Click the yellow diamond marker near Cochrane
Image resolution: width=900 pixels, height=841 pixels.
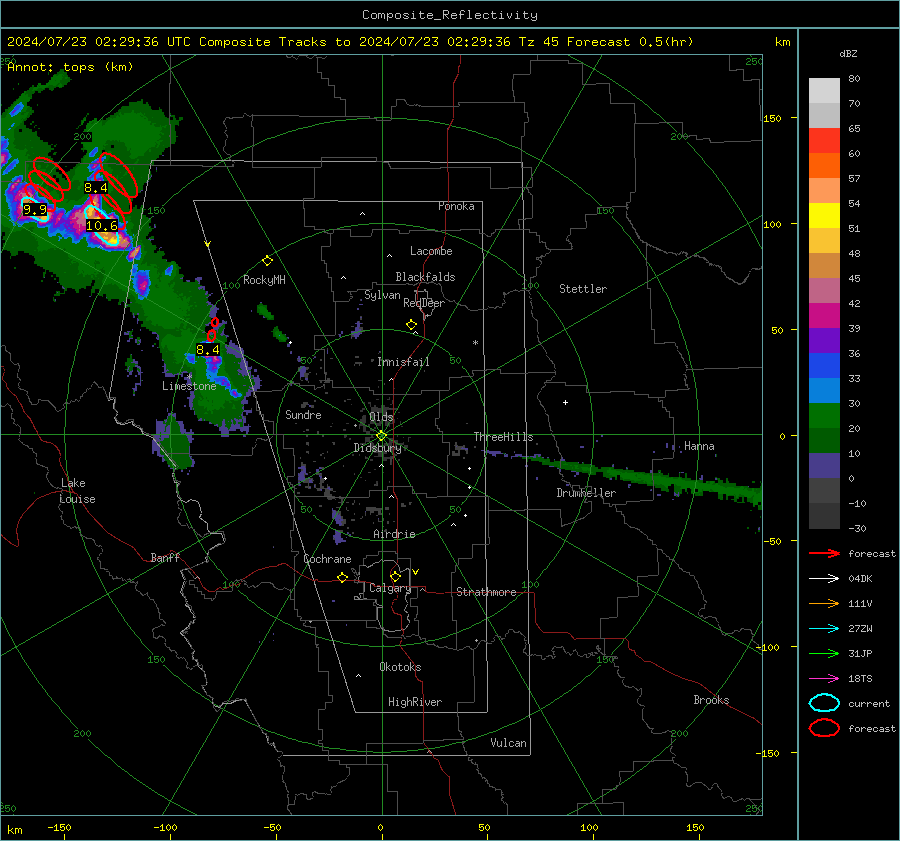(x=343, y=578)
